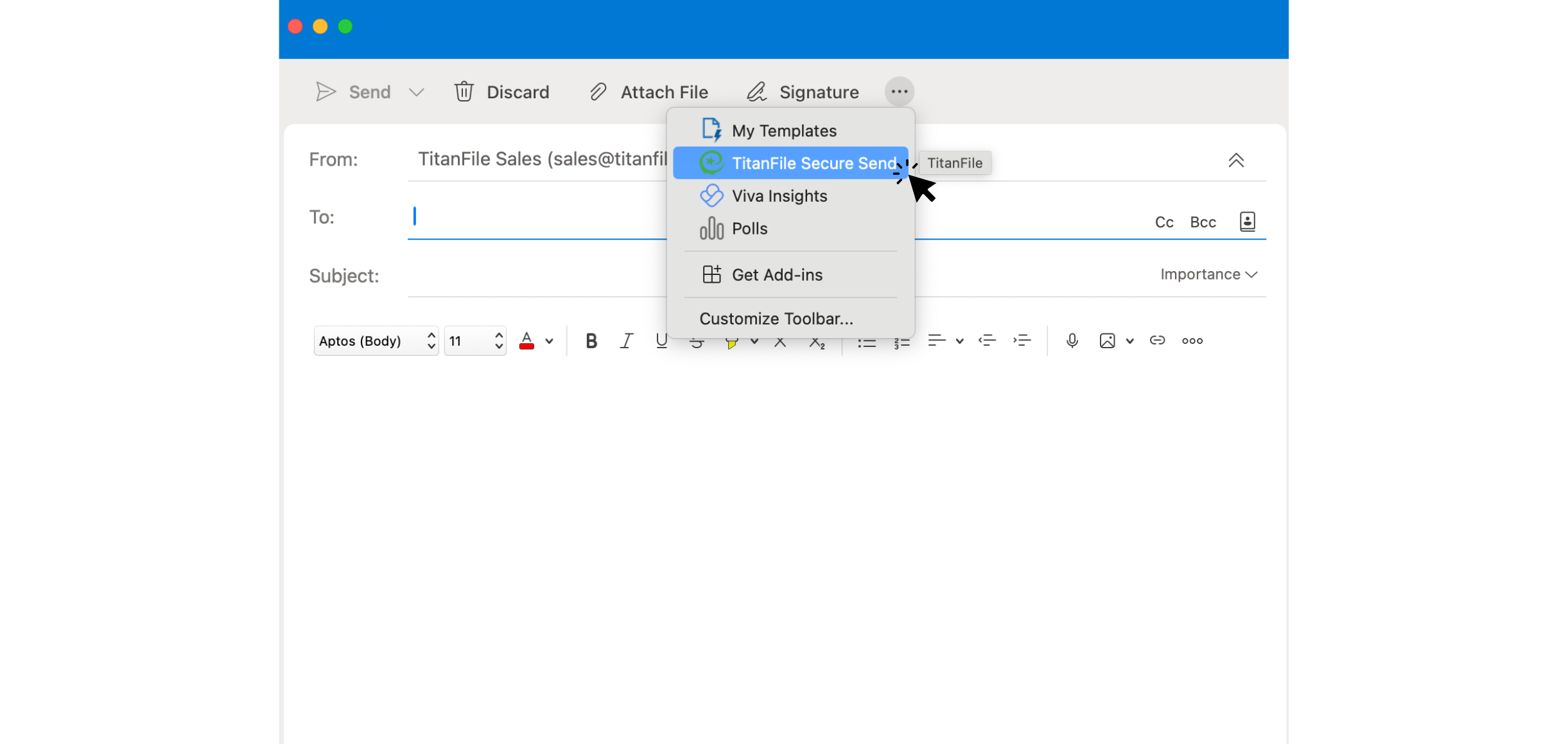Viewport: 1568px width, 744px height.
Task: Show the Cc field
Action: (x=1164, y=222)
